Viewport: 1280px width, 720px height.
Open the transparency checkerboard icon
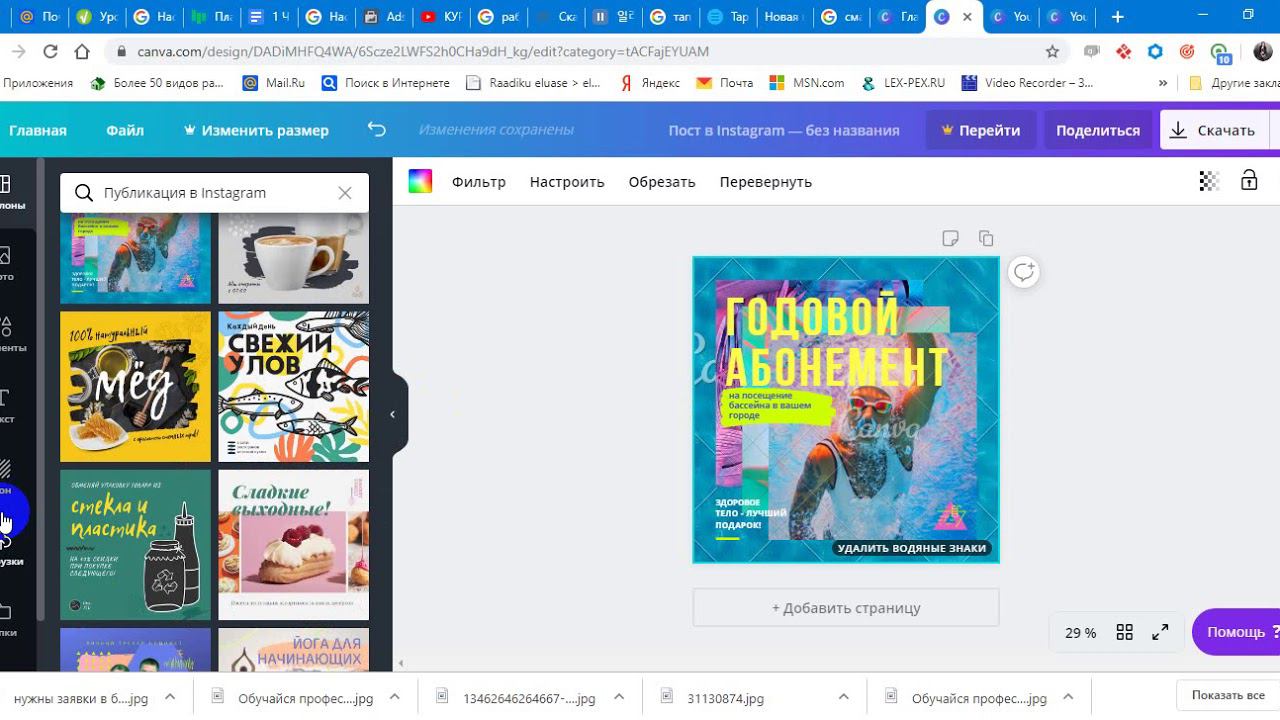[x=1209, y=181]
